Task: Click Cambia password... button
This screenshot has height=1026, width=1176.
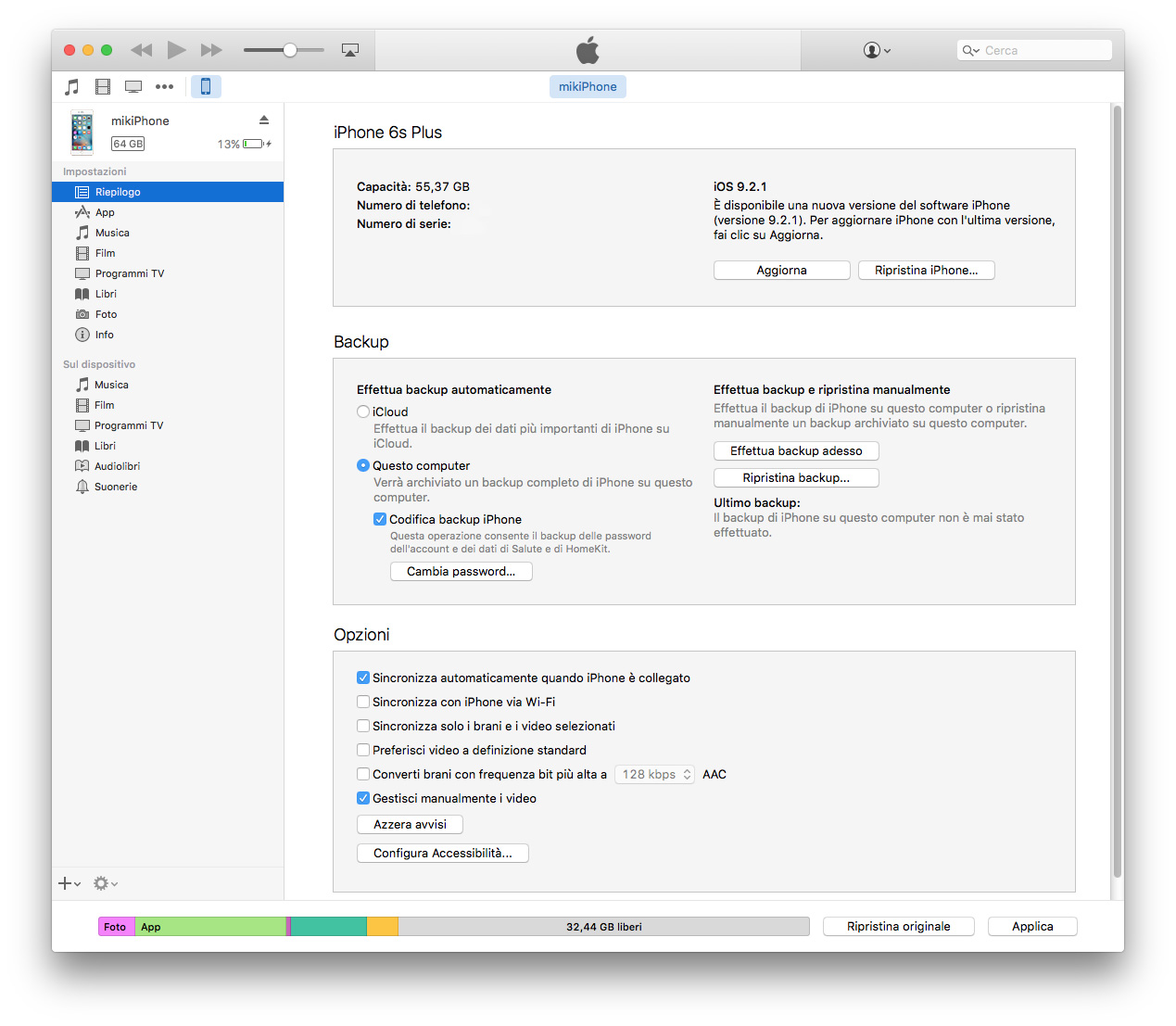Action: pos(462,571)
